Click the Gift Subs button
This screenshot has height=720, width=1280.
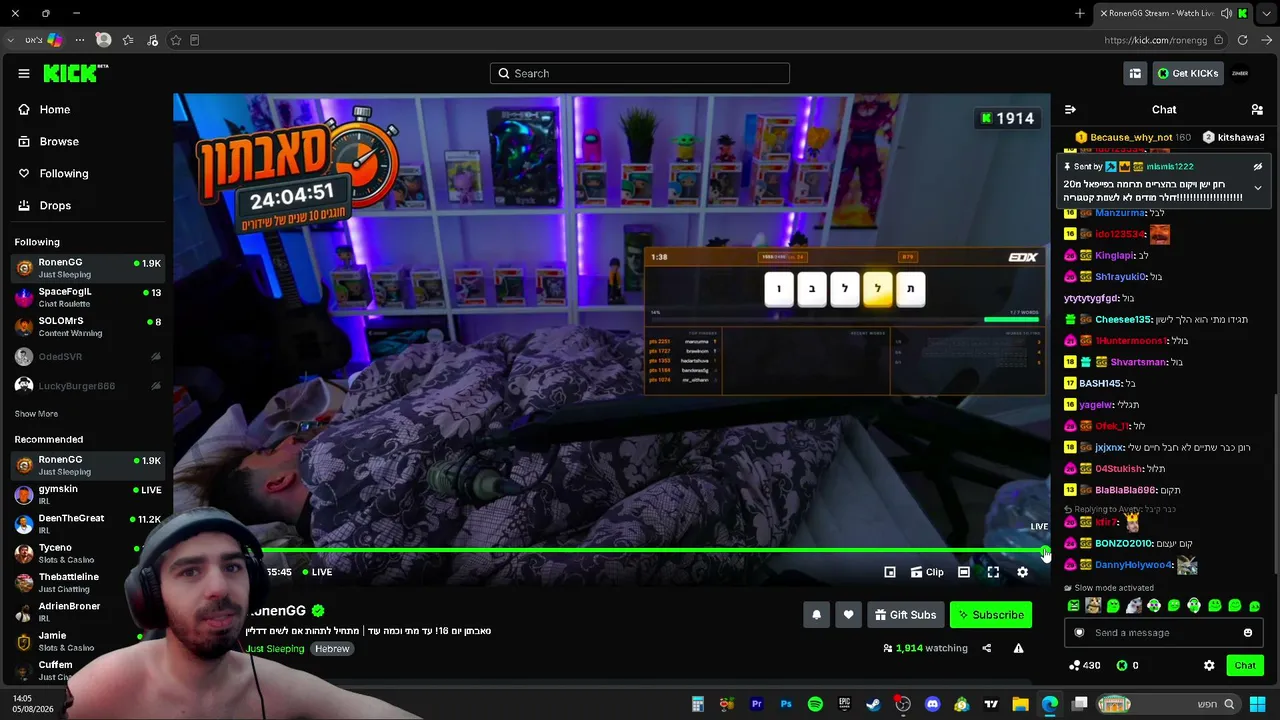905,615
